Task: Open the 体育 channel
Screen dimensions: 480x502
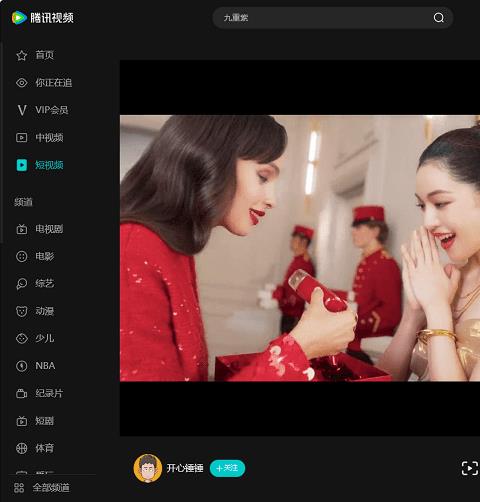Action: [x=45, y=448]
